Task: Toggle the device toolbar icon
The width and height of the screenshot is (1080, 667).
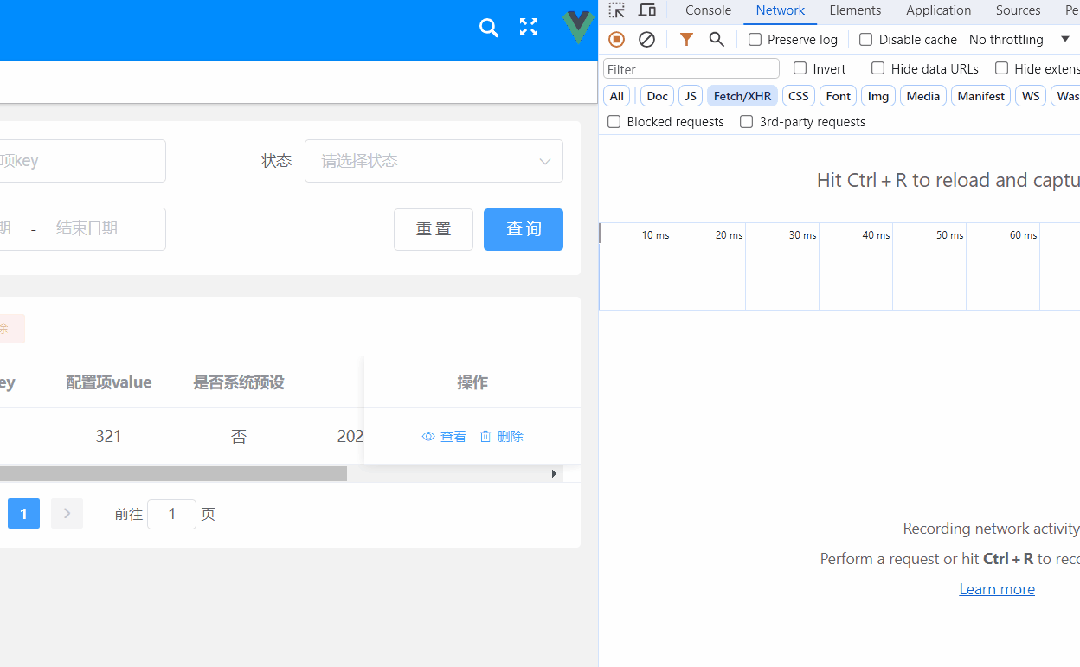Action: tap(647, 10)
